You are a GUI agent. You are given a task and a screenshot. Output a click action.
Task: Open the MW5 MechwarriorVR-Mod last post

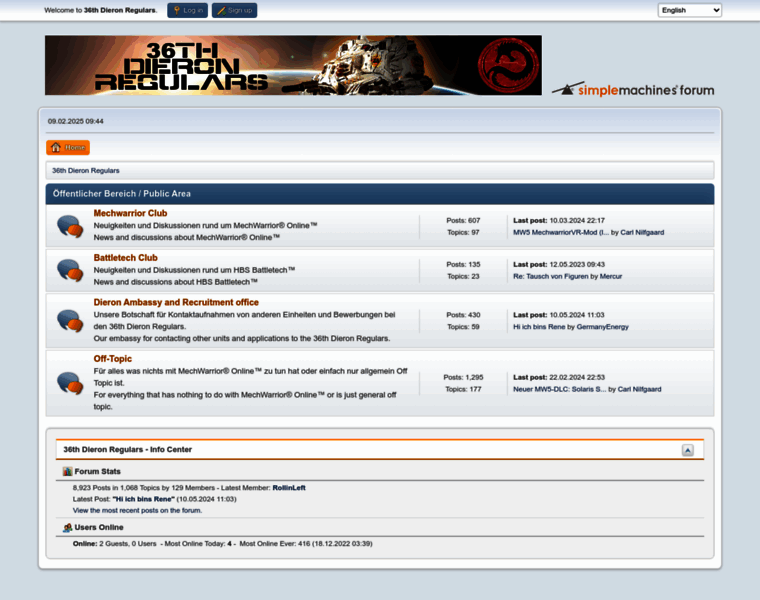[561, 233]
